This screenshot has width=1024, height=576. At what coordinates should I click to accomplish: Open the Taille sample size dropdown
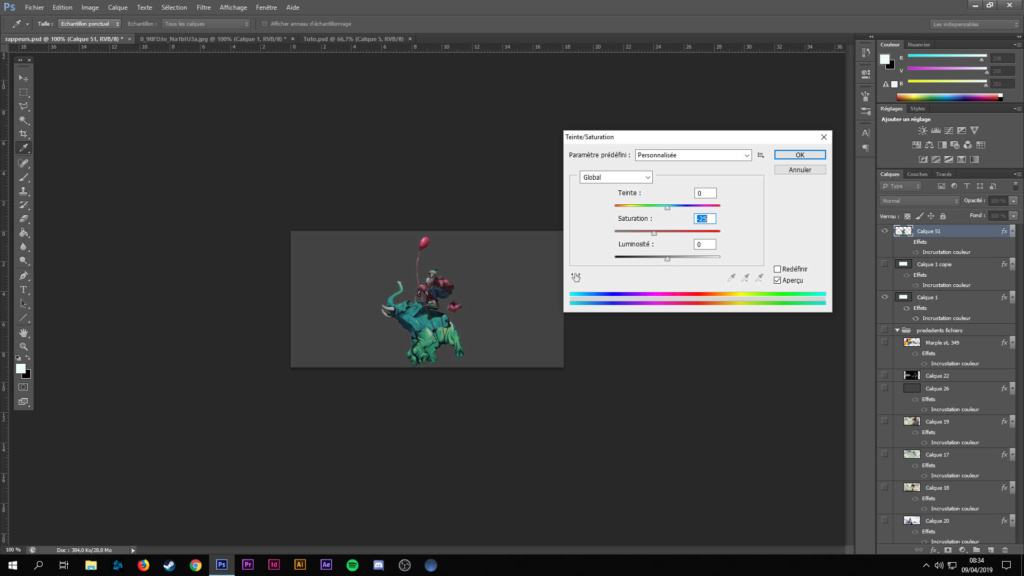tap(89, 24)
